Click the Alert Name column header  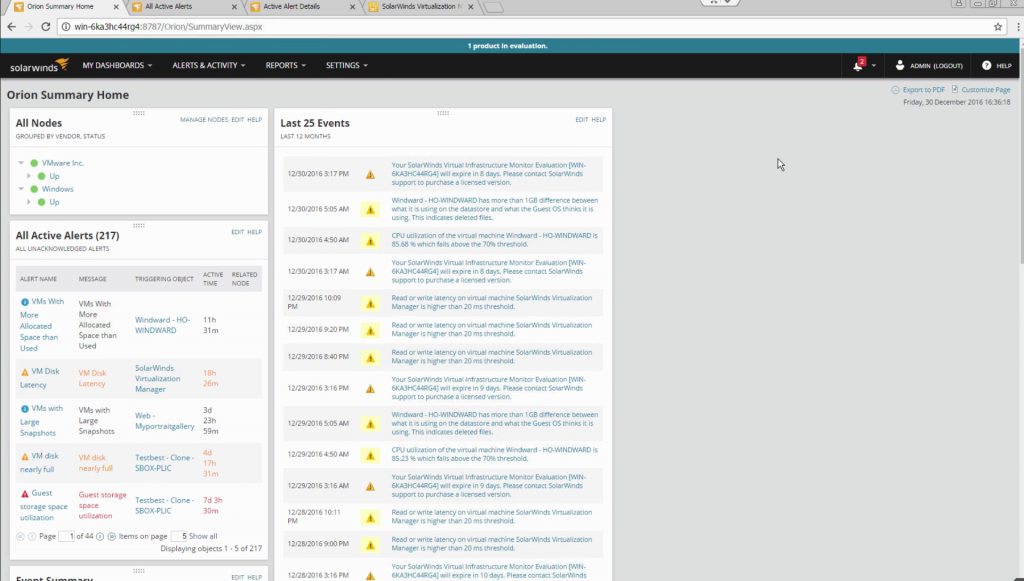39,279
